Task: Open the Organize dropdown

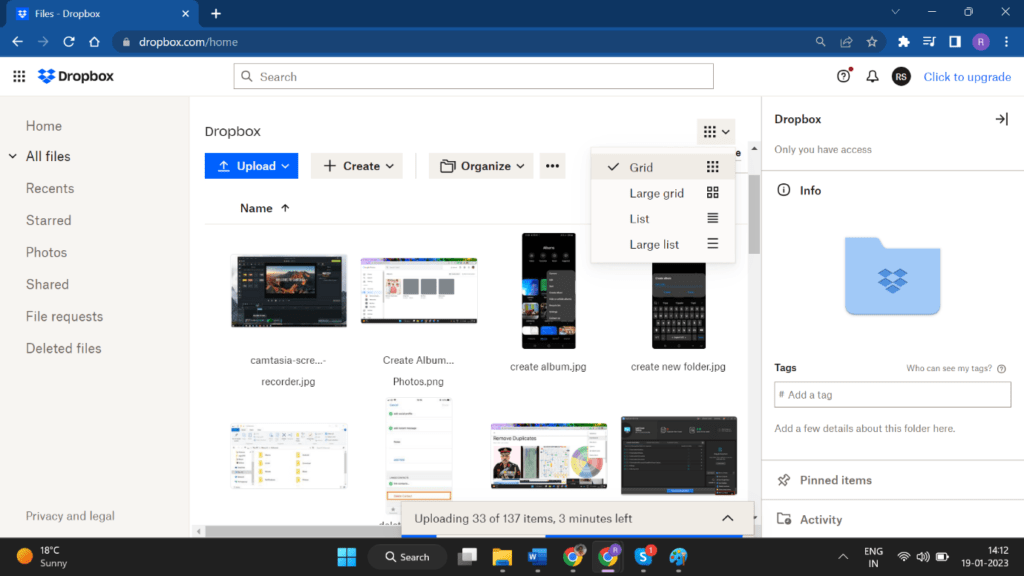Action: (x=480, y=165)
